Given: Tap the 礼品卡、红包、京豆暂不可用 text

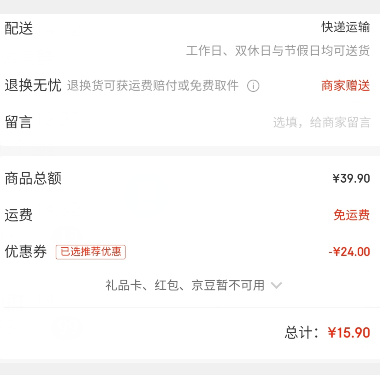Looking at the screenshot, I should point(185,286).
